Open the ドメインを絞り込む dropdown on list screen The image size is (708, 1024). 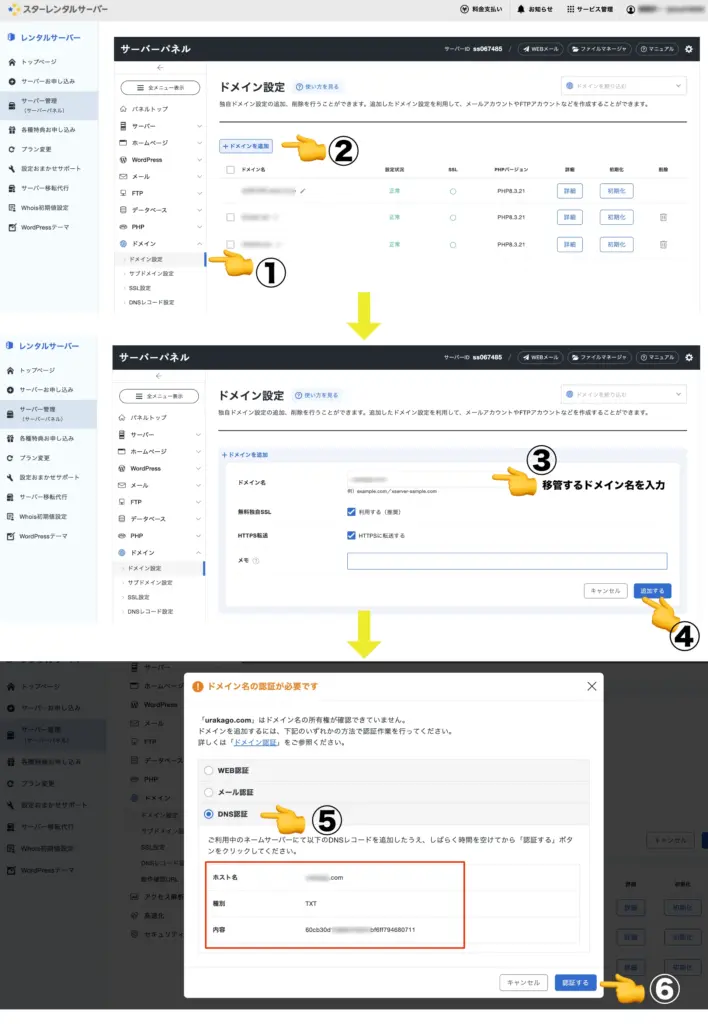click(624, 86)
